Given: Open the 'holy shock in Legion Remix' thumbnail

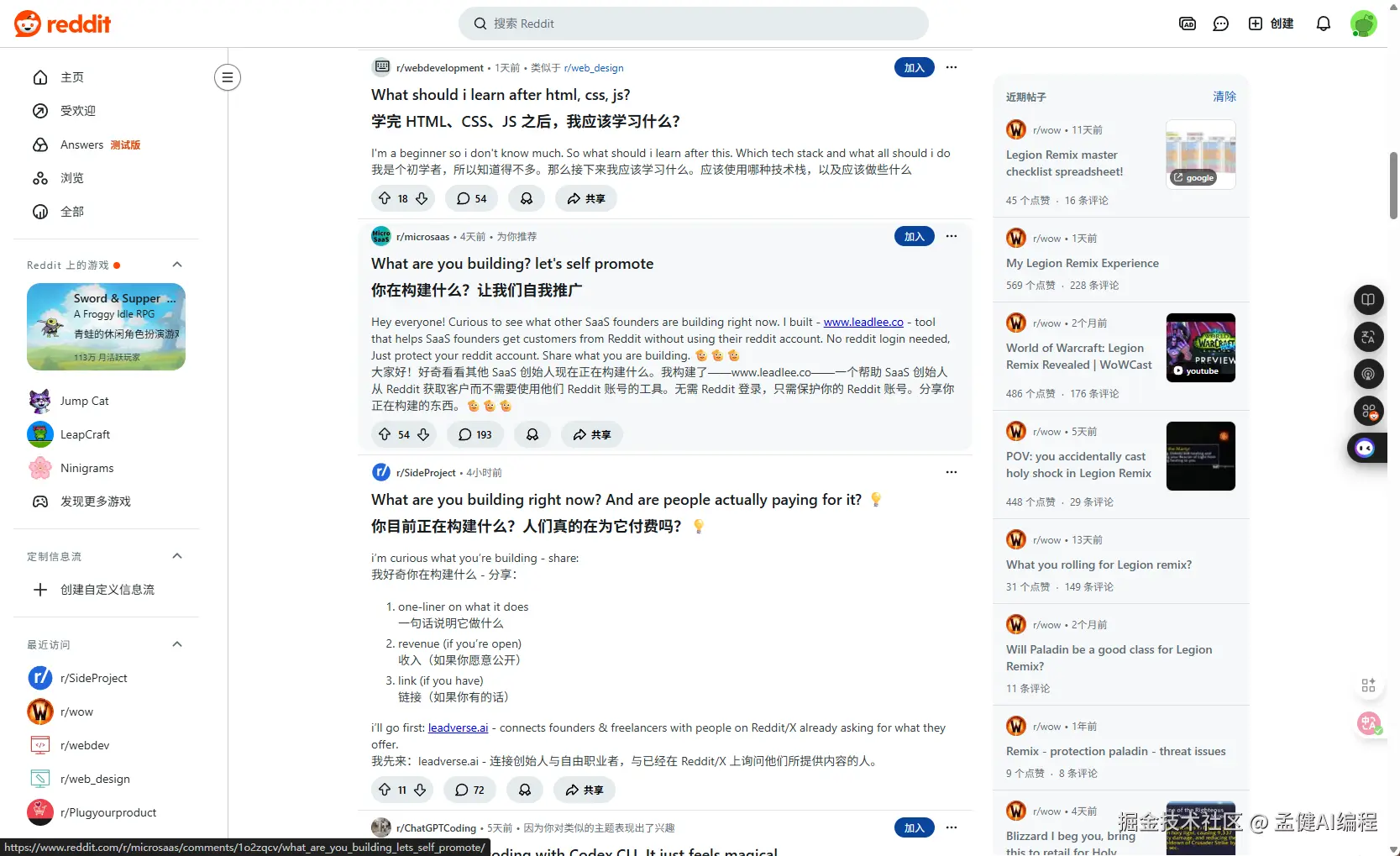Looking at the screenshot, I should click(x=1200, y=456).
